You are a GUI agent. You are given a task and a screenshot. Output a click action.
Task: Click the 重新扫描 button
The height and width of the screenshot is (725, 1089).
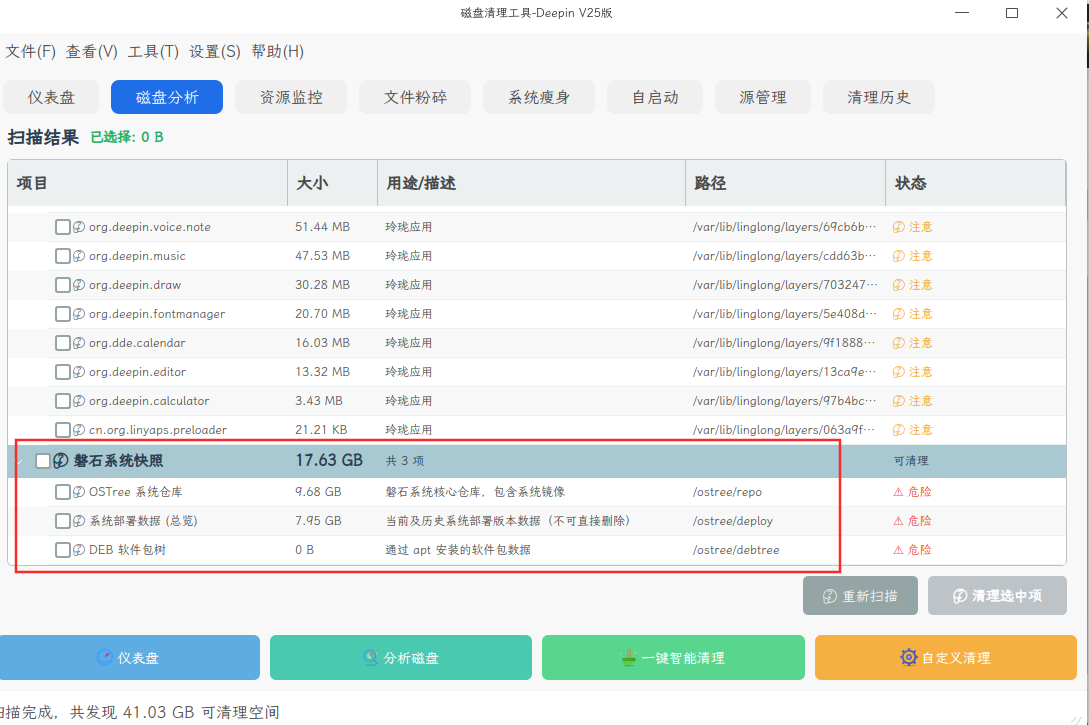point(861,596)
